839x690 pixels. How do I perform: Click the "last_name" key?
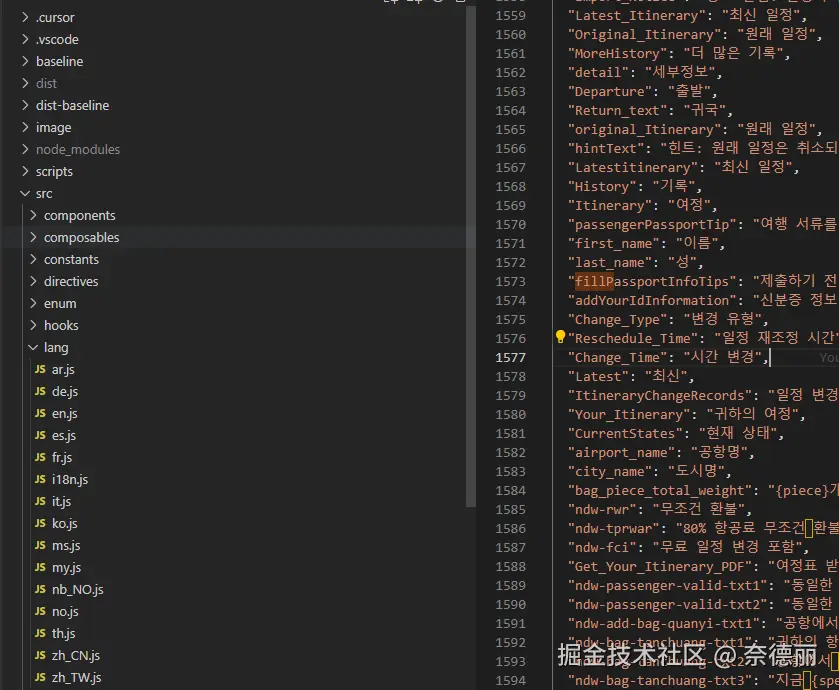point(610,262)
